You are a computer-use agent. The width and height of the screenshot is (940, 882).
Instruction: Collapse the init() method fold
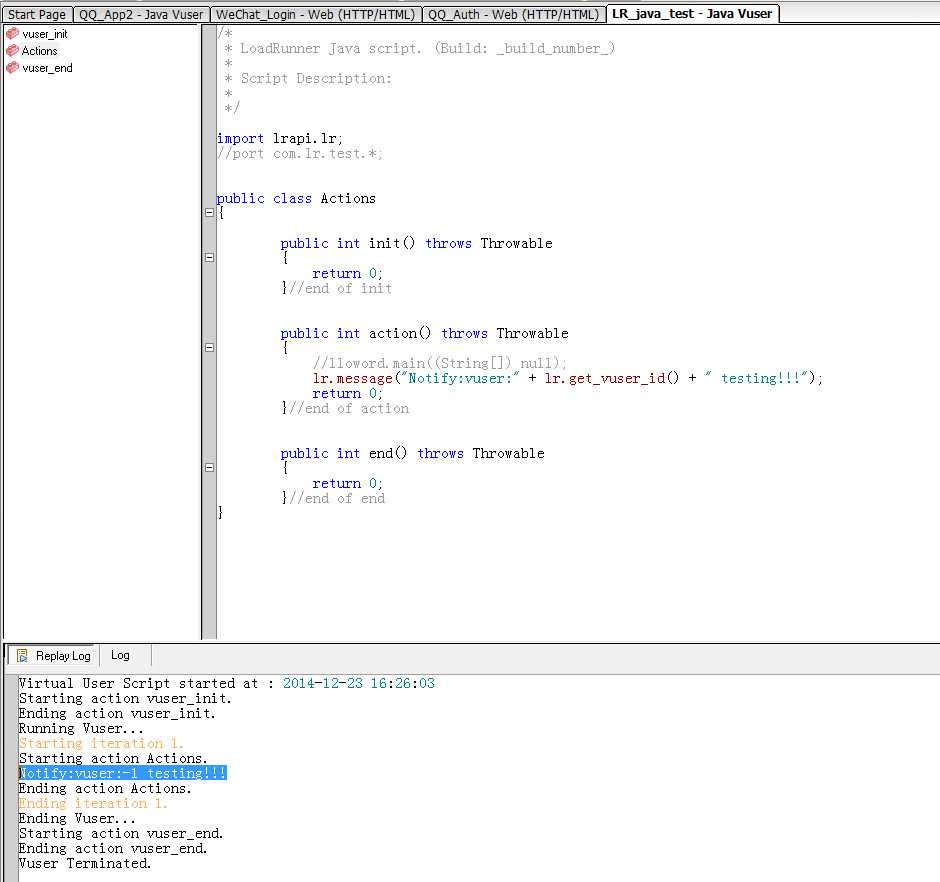click(x=209, y=257)
